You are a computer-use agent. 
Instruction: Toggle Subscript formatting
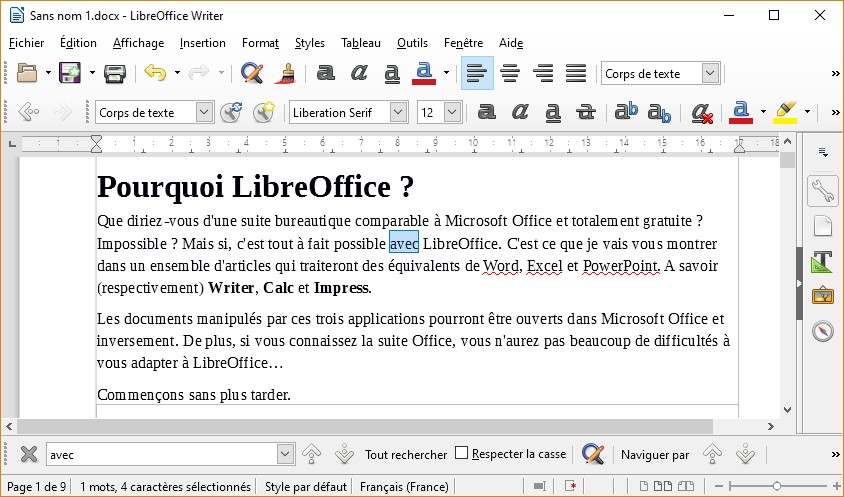click(x=659, y=113)
